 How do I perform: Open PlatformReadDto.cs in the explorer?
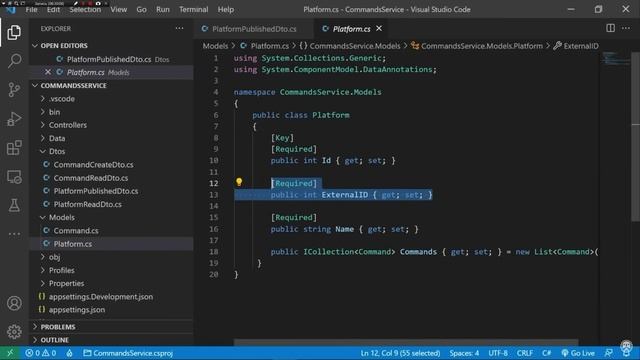point(87,204)
